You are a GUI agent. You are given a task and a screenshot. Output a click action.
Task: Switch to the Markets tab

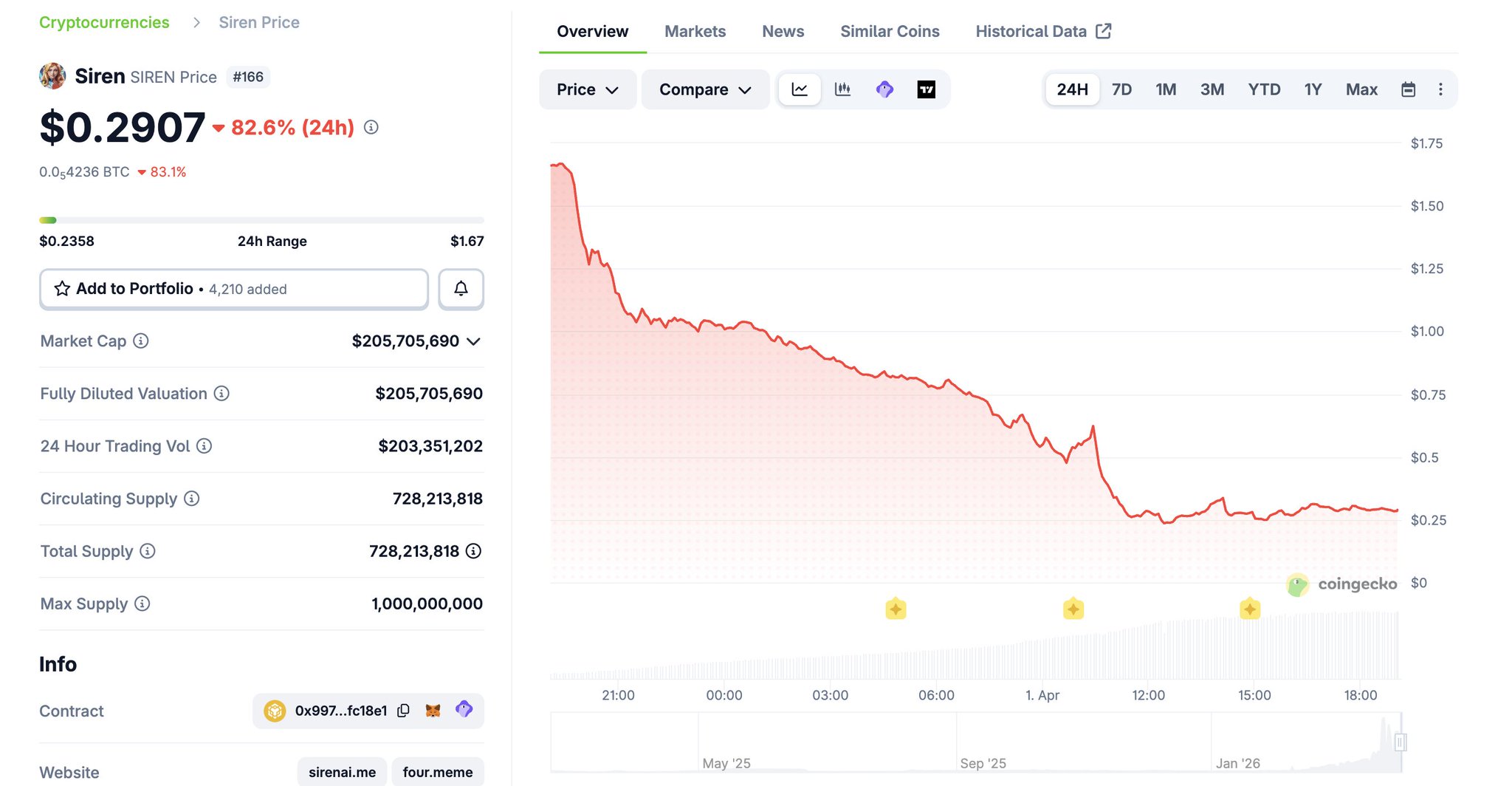pyautogui.click(x=695, y=31)
